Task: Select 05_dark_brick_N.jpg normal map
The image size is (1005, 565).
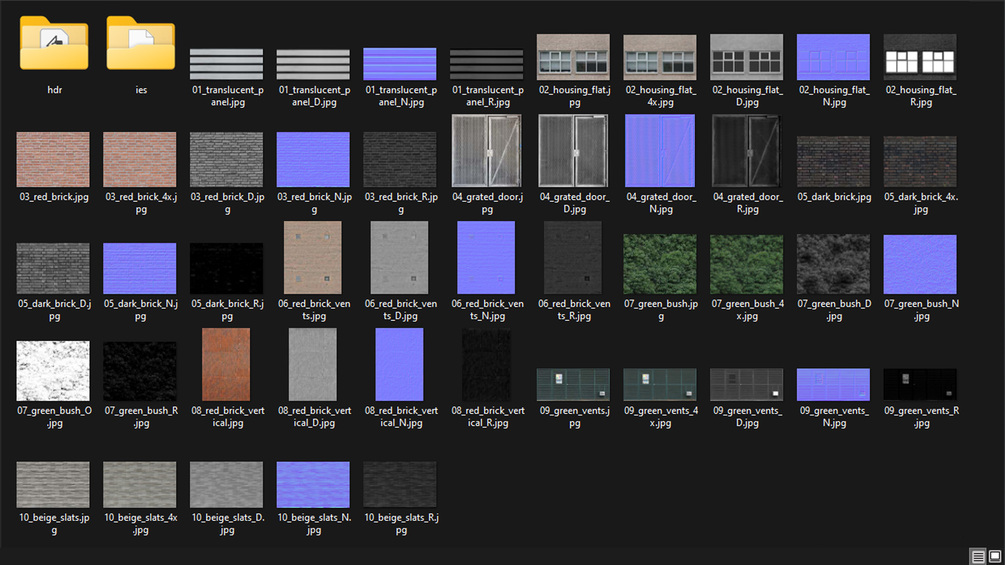Action: [x=140, y=268]
